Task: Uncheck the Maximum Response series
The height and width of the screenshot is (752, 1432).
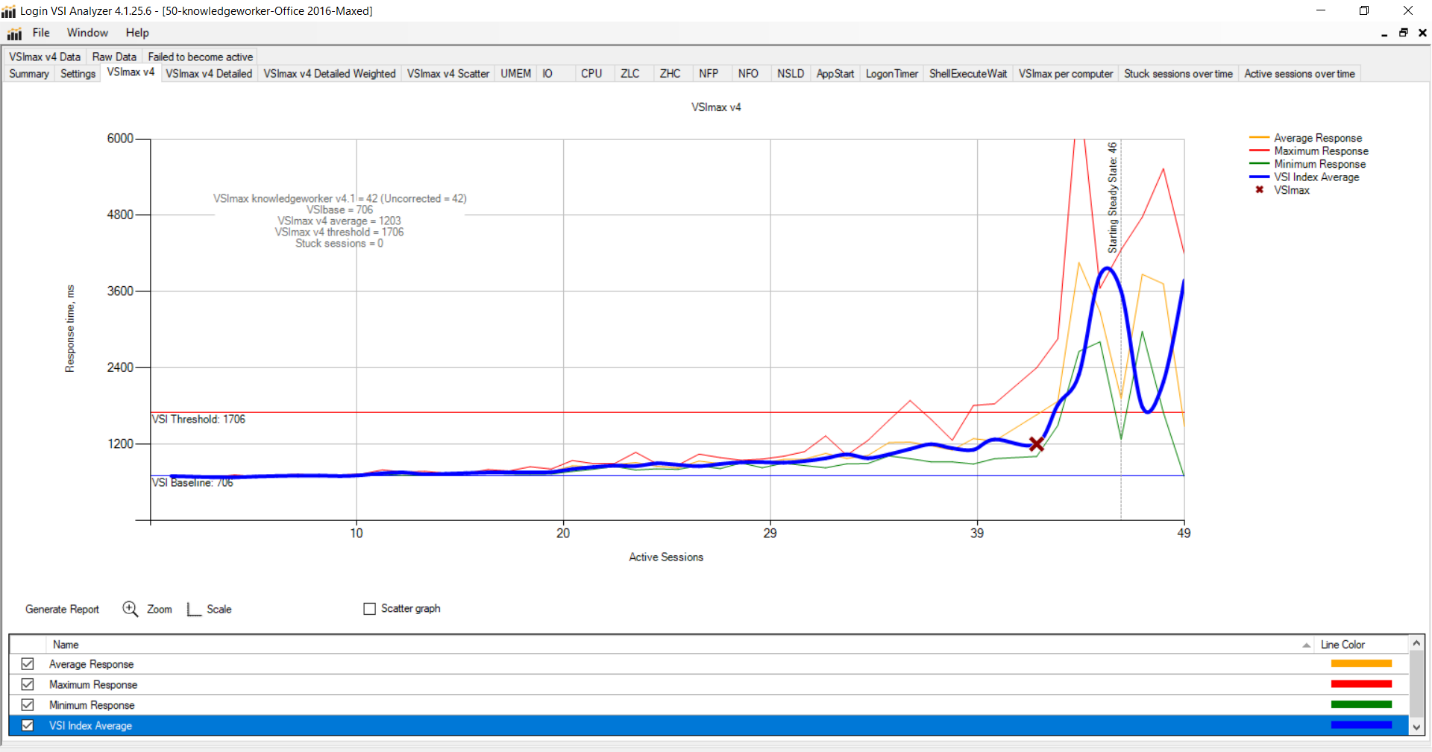Action: (x=28, y=685)
